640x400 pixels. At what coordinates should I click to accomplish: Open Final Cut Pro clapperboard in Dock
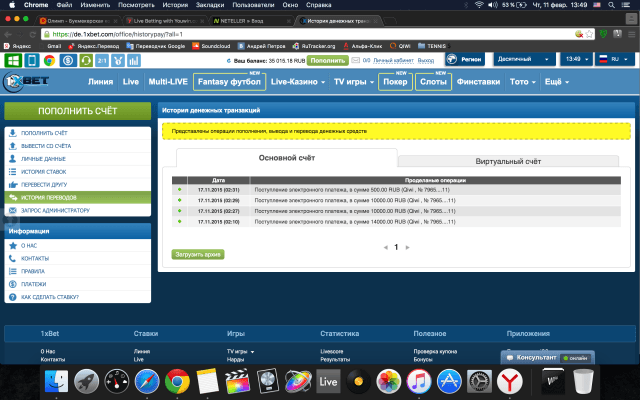point(237,381)
